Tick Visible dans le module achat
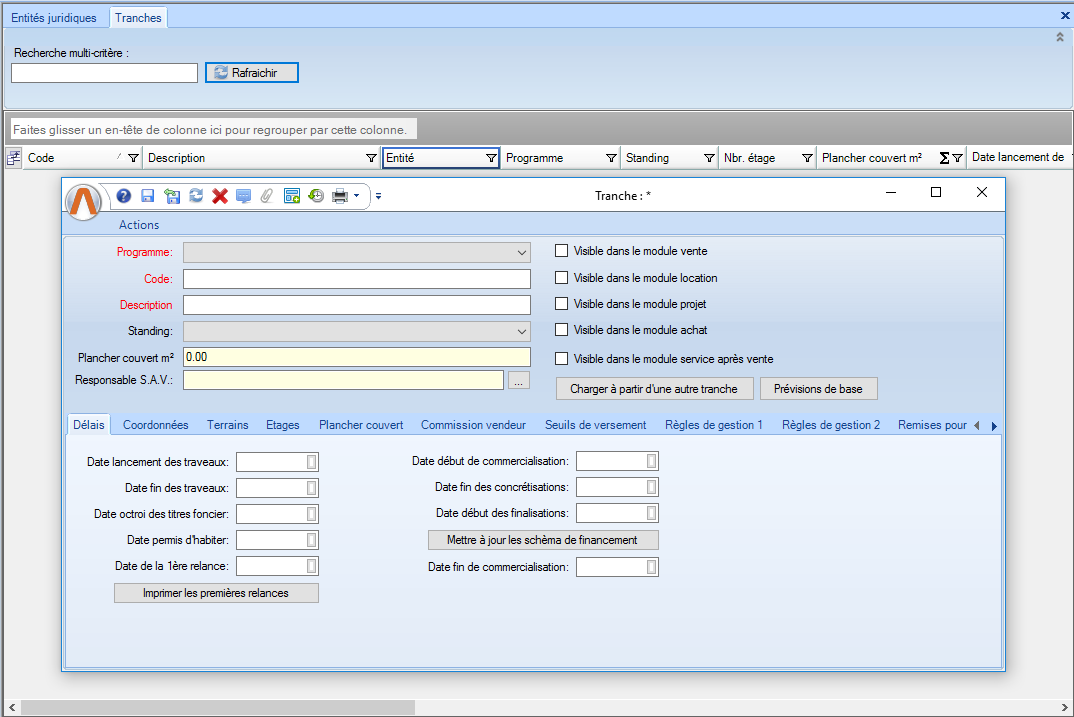 pos(562,329)
